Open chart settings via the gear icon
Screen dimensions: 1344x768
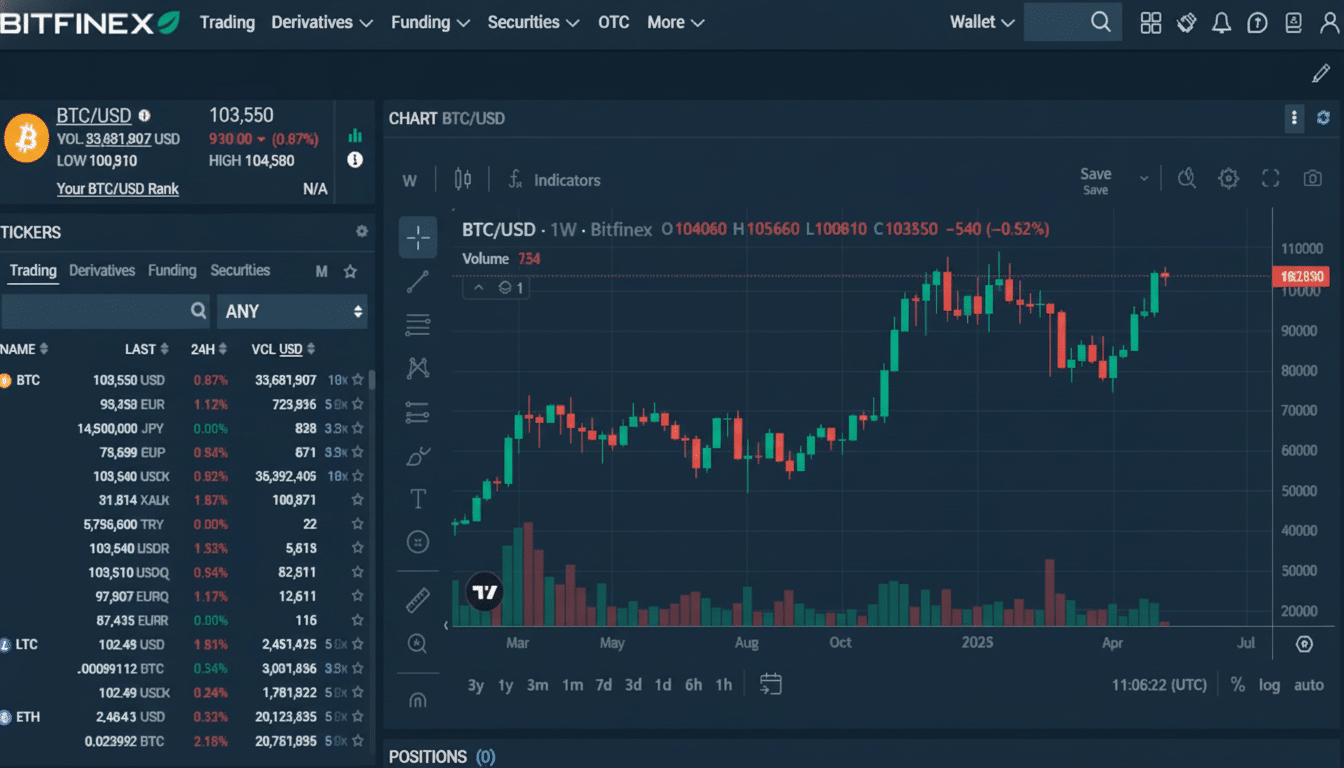pyautogui.click(x=1228, y=178)
